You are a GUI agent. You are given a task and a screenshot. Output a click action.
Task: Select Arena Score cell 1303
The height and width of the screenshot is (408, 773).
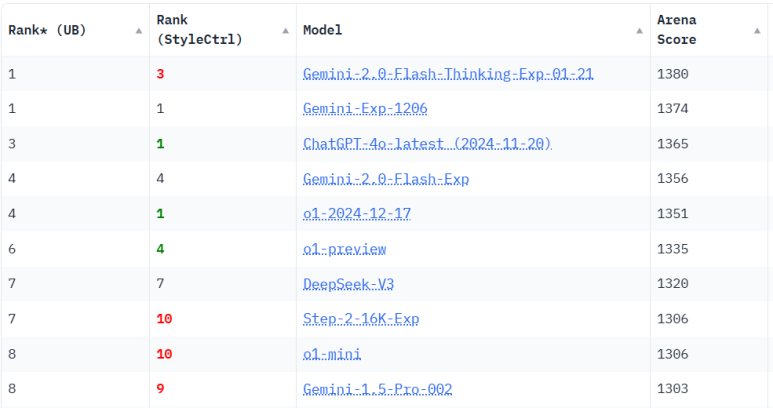pyautogui.click(x=672, y=389)
